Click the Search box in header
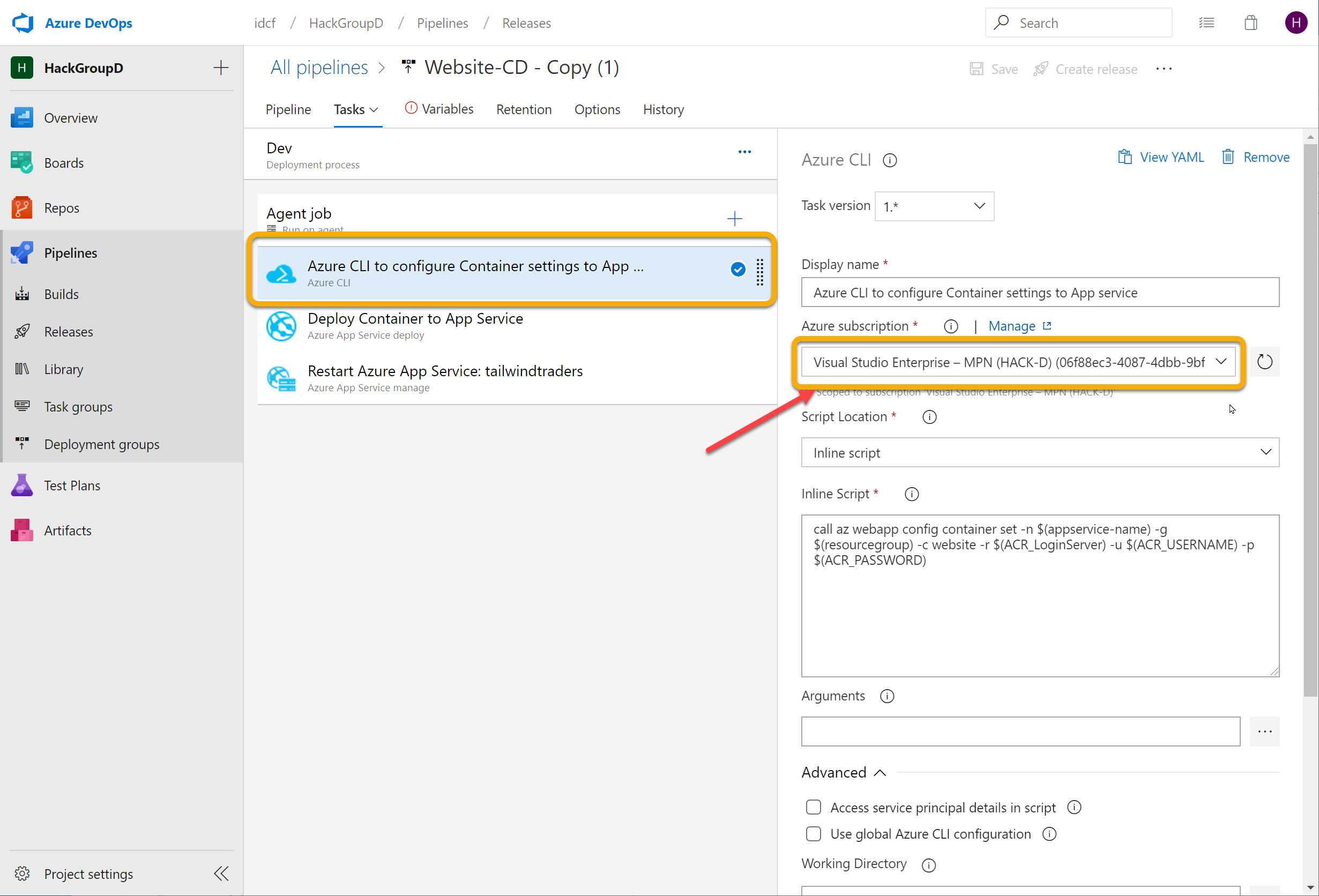 coord(1078,23)
